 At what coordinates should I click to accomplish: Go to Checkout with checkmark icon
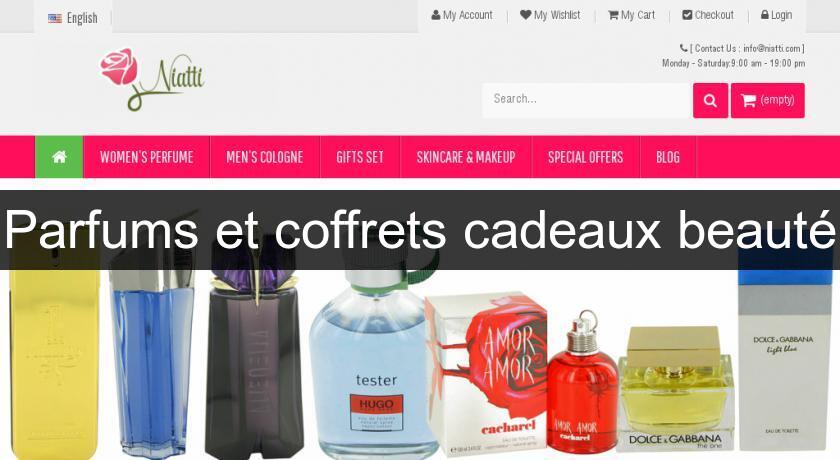(x=708, y=15)
